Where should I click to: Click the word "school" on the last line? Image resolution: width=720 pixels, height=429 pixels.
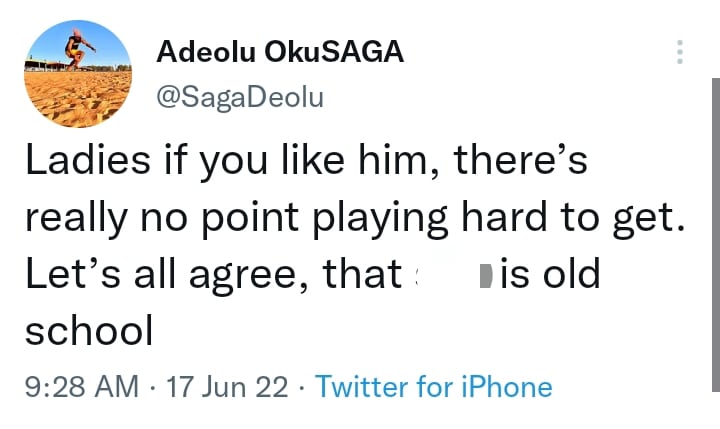click(88, 330)
